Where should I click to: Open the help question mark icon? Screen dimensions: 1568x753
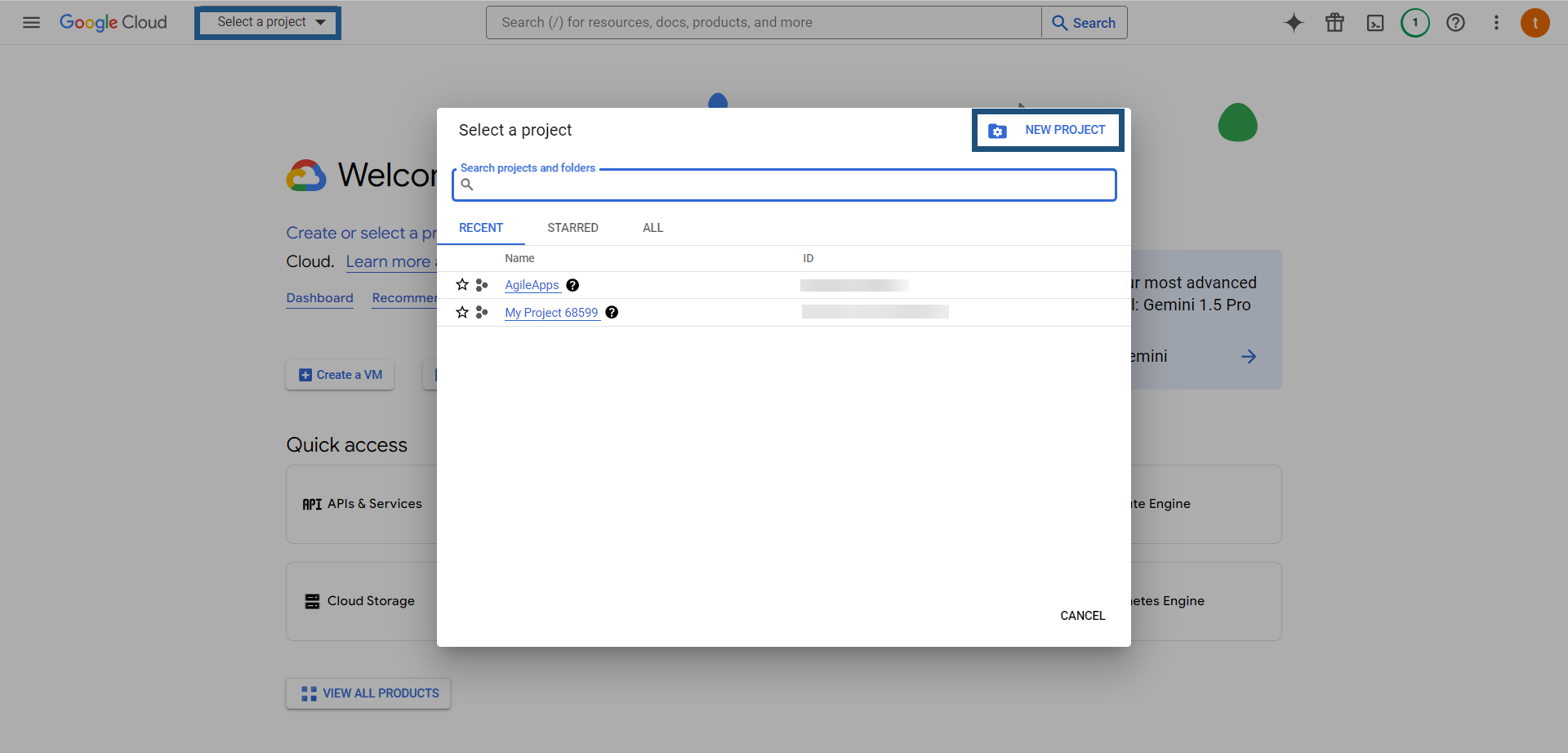pos(1455,23)
